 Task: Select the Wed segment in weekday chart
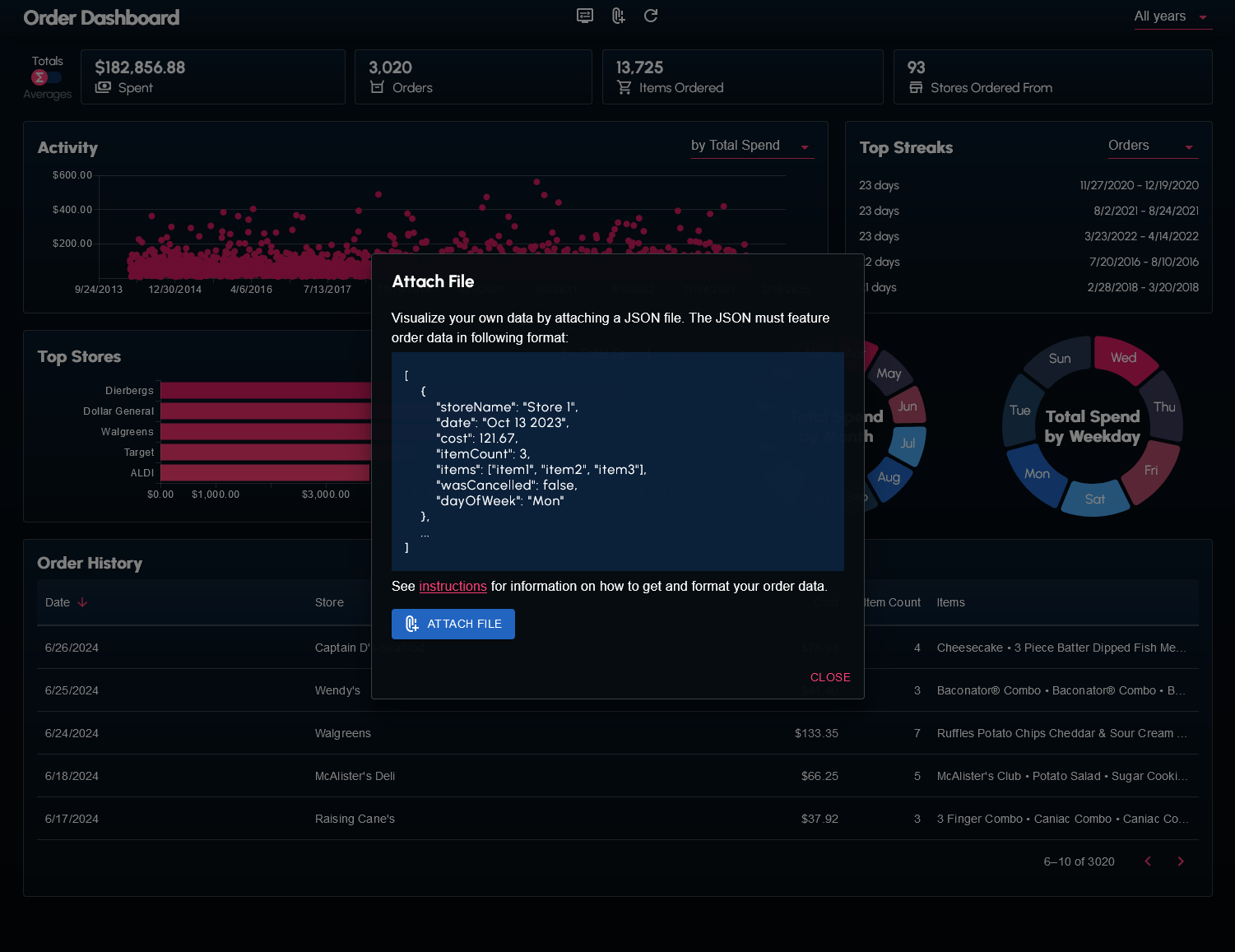1124,358
